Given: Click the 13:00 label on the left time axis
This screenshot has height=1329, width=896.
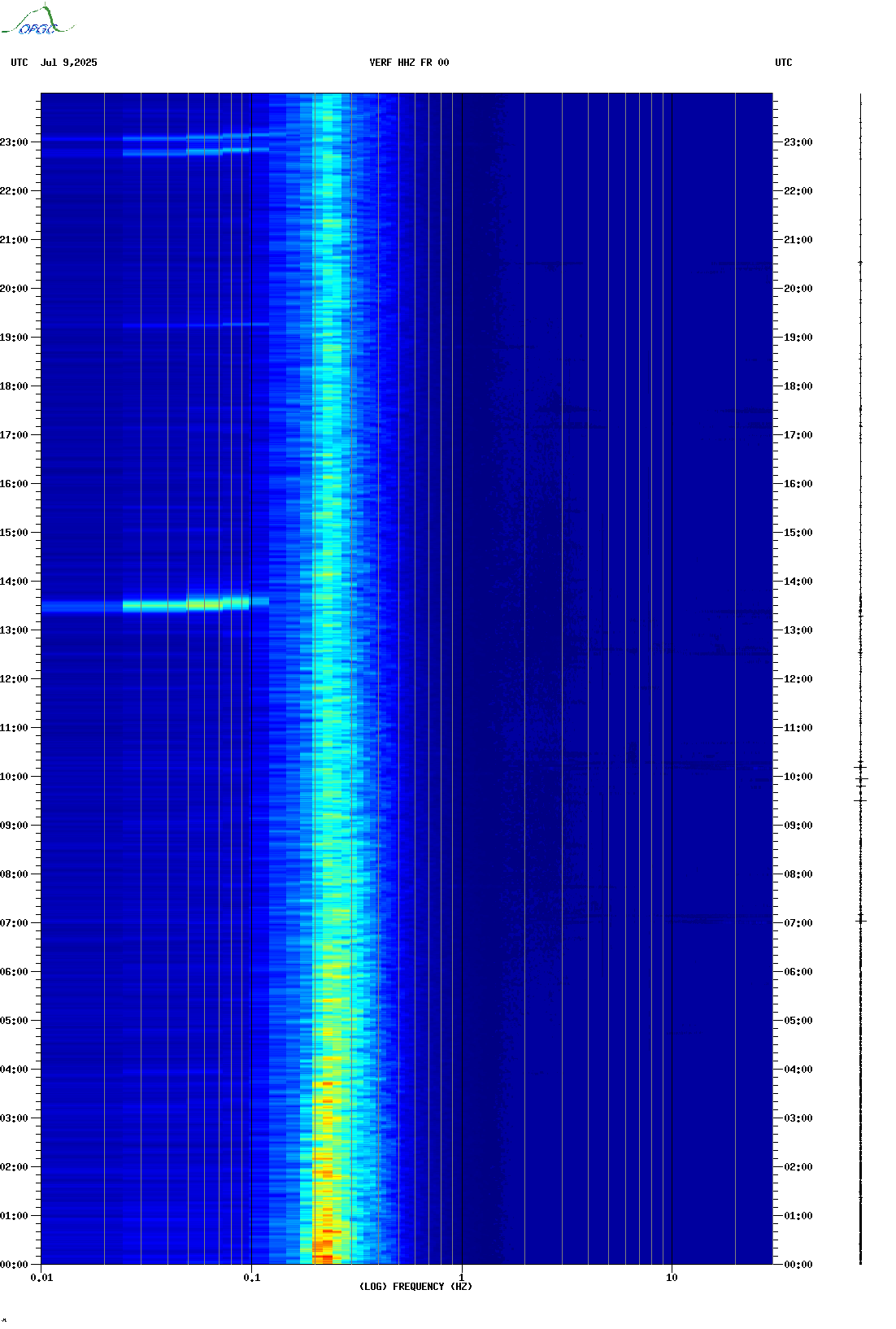Looking at the screenshot, I should point(14,630).
